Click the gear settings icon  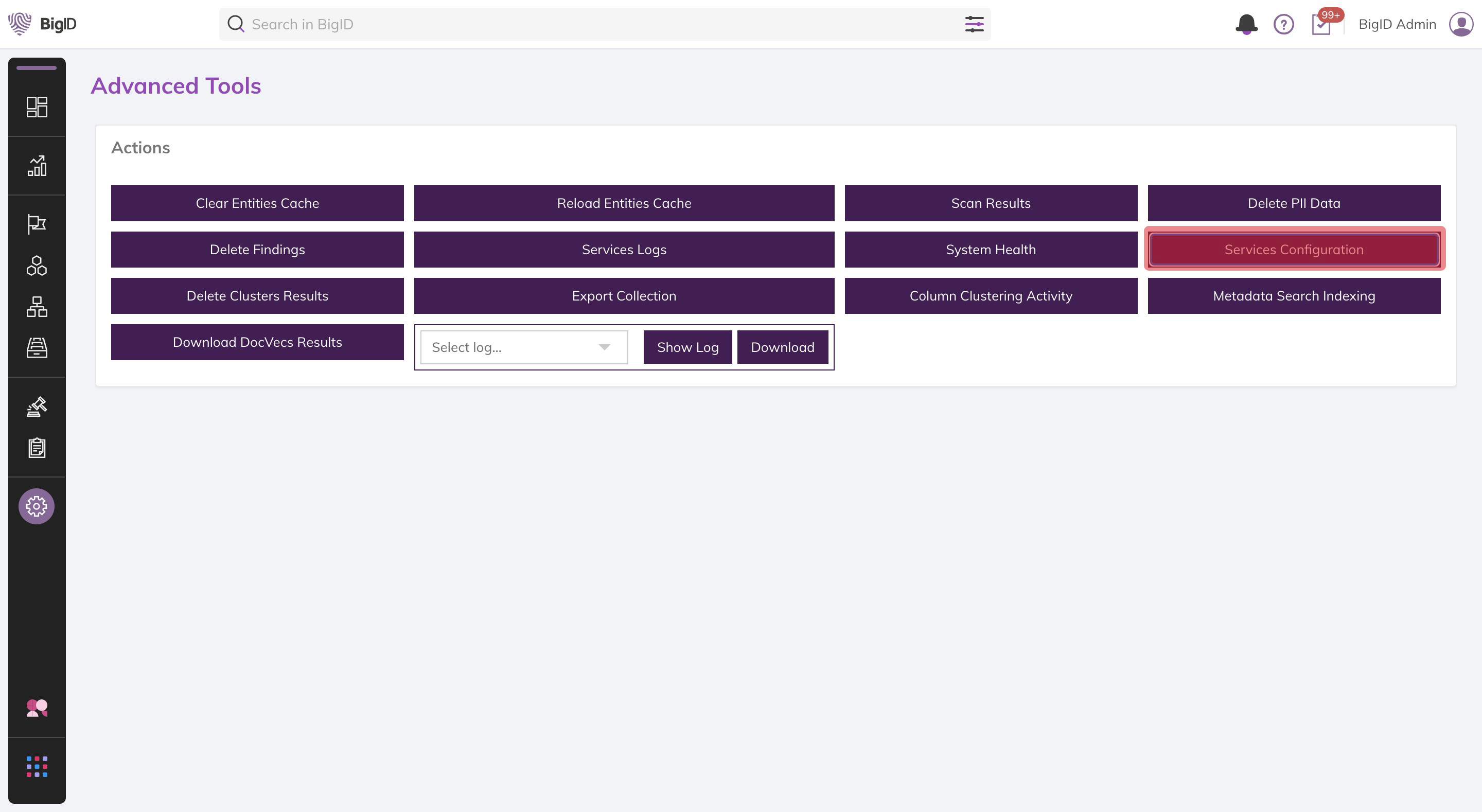coord(37,506)
